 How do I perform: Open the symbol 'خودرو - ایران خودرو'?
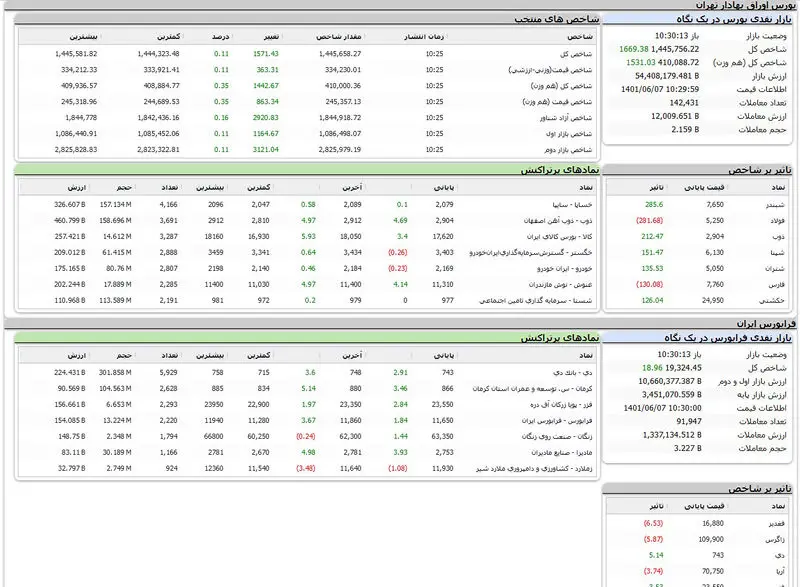pos(564,268)
